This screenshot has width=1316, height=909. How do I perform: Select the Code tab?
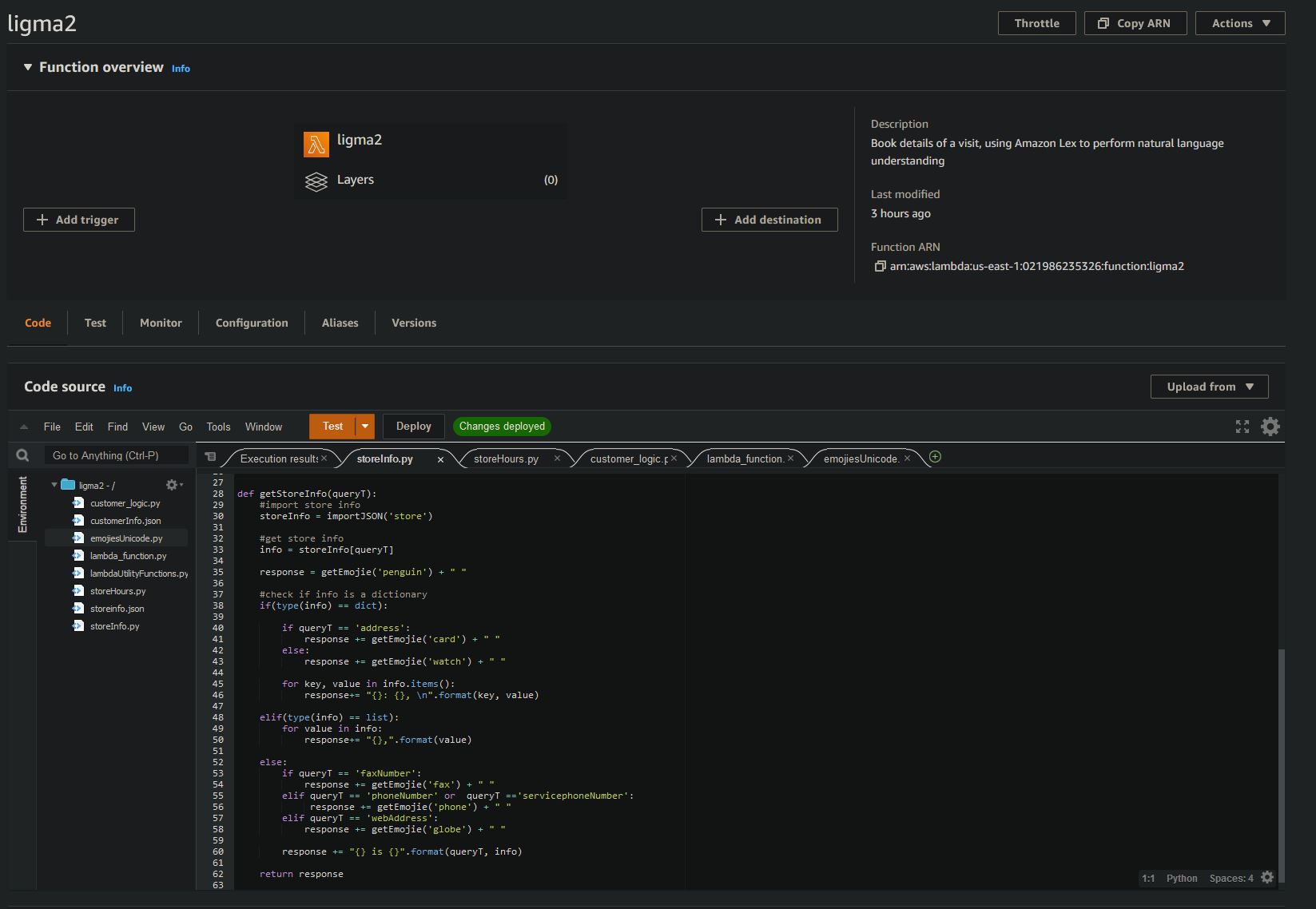click(x=38, y=323)
